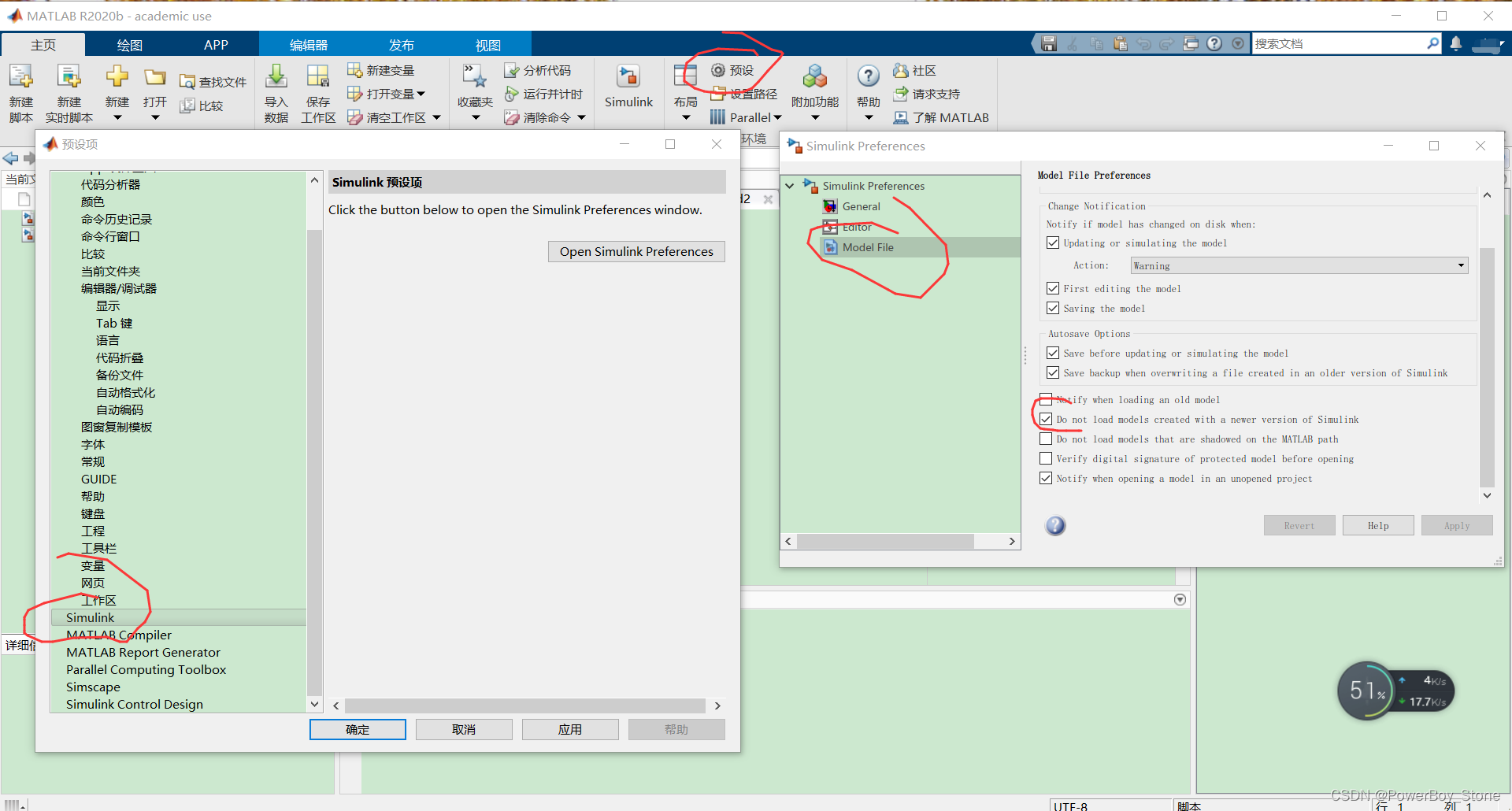
Task: Open the Parallel dropdown menu
Action: click(x=746, y=117)
